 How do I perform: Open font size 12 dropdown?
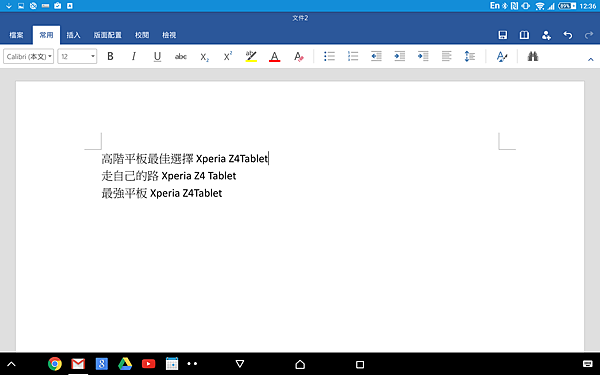click(77, 57)
